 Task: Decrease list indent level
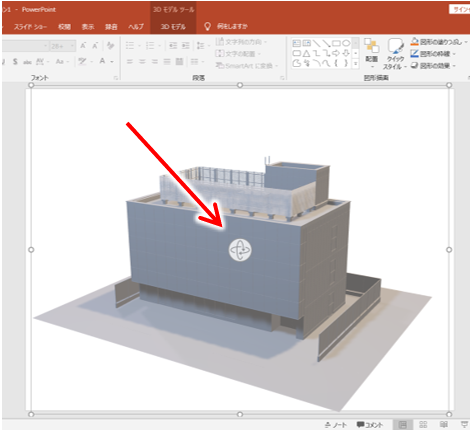point(173,46)
